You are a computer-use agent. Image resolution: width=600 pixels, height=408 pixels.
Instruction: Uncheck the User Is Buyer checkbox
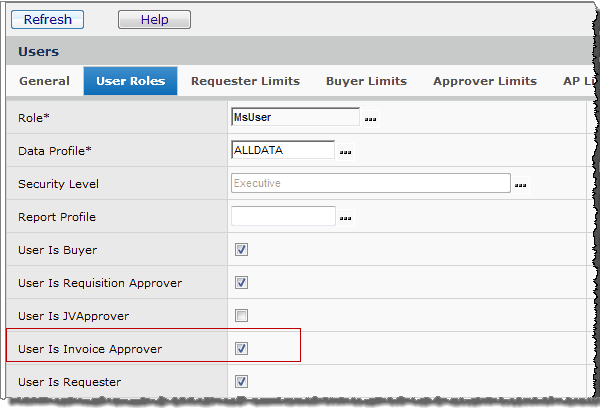[x=241, y=250]
